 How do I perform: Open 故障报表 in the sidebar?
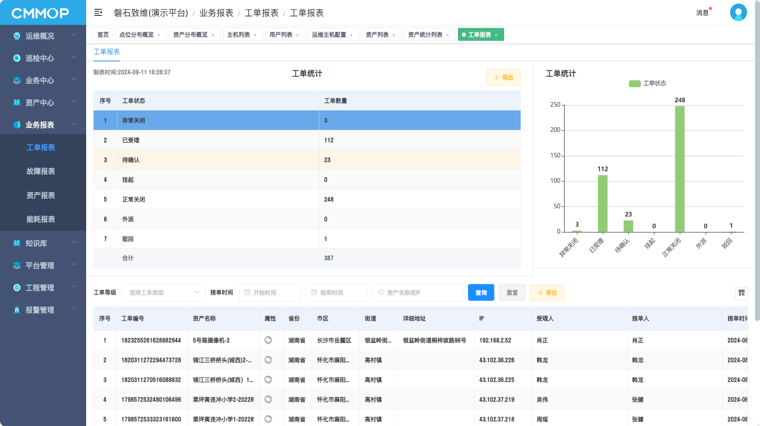[41, 171]
